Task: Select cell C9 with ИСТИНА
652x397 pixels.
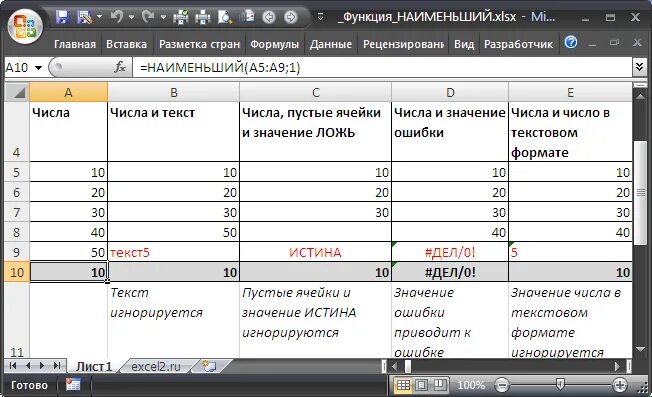Action: click(315, 252)
